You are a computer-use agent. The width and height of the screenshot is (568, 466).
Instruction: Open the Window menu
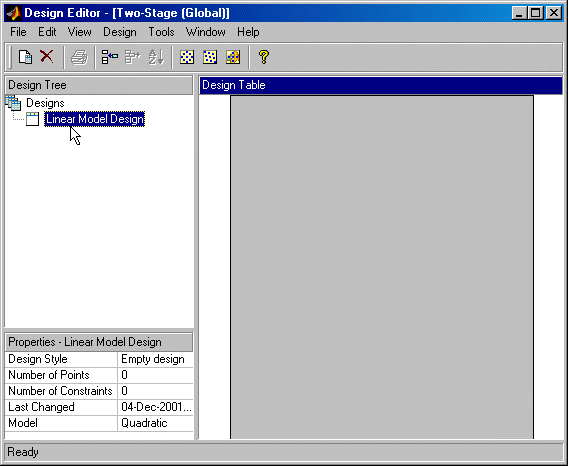205,32
